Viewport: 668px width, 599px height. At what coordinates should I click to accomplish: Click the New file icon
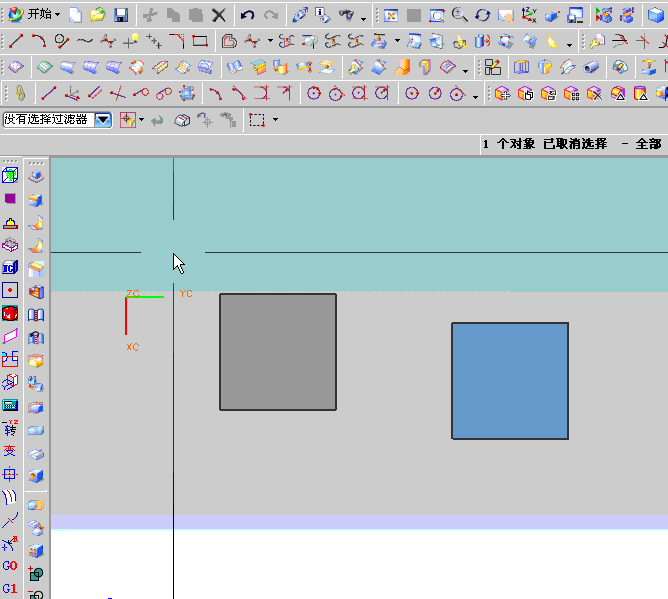click(x=76, y=15)
